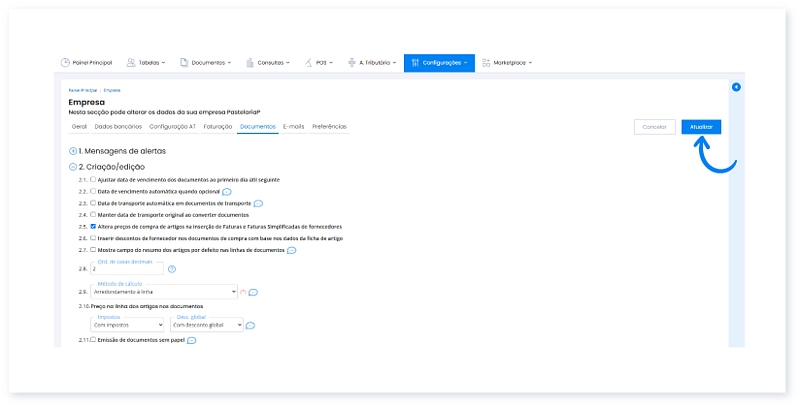Click the info bubble beside automatic due date option
This screenshot has width=800, height=407.
point(227,191)
